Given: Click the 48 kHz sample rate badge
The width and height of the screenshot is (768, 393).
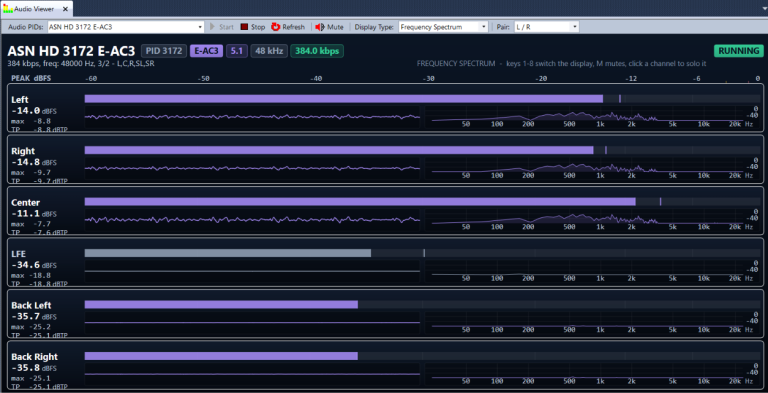Looking at the screenshot, I should (269, 51).
